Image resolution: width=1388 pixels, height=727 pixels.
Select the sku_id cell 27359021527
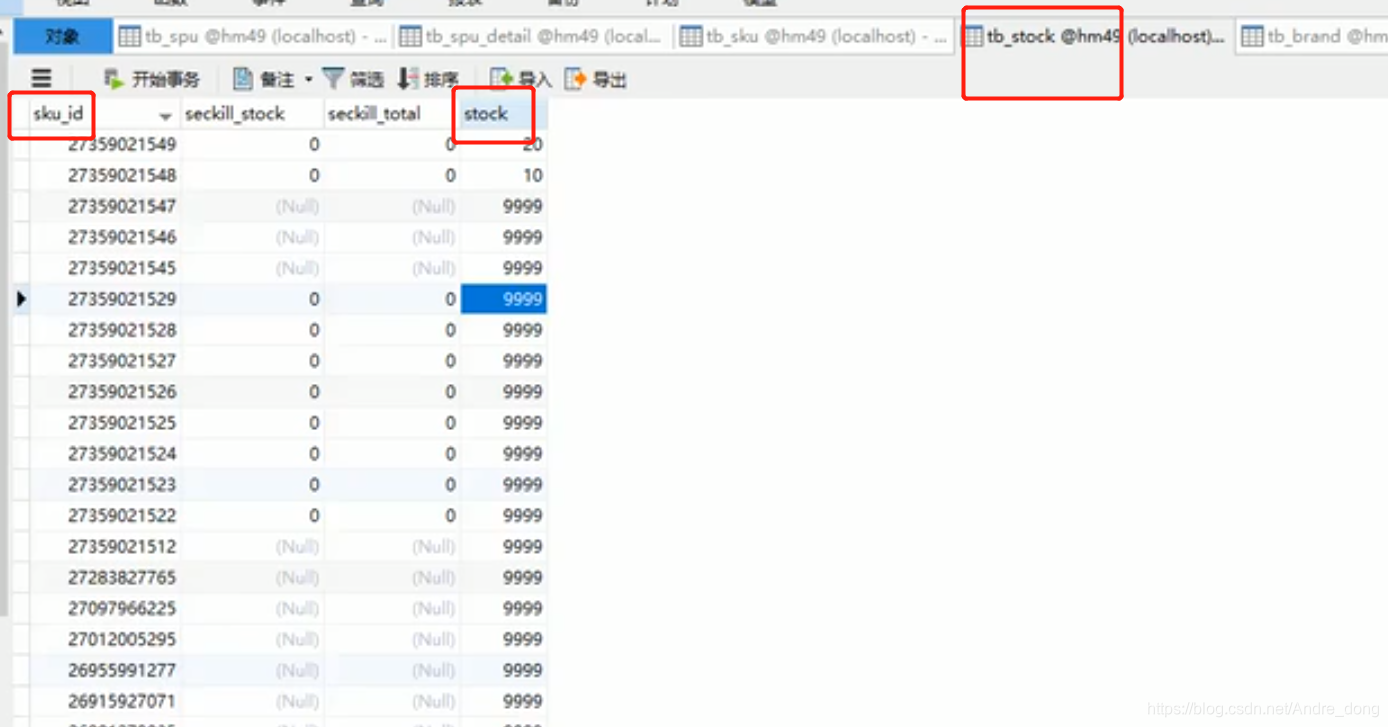[105, 361]
